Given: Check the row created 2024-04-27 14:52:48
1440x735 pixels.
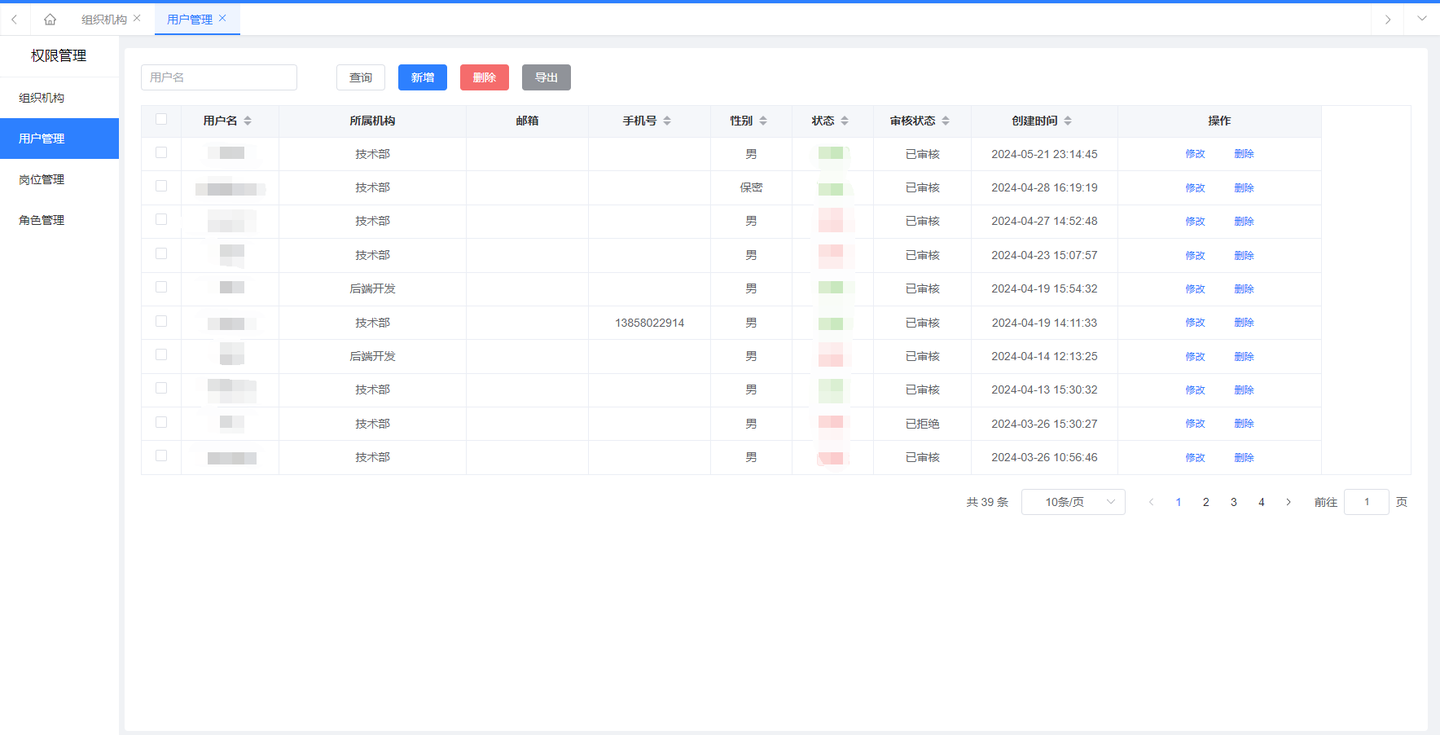Looking at the screenshot, I should coord(161,219).
